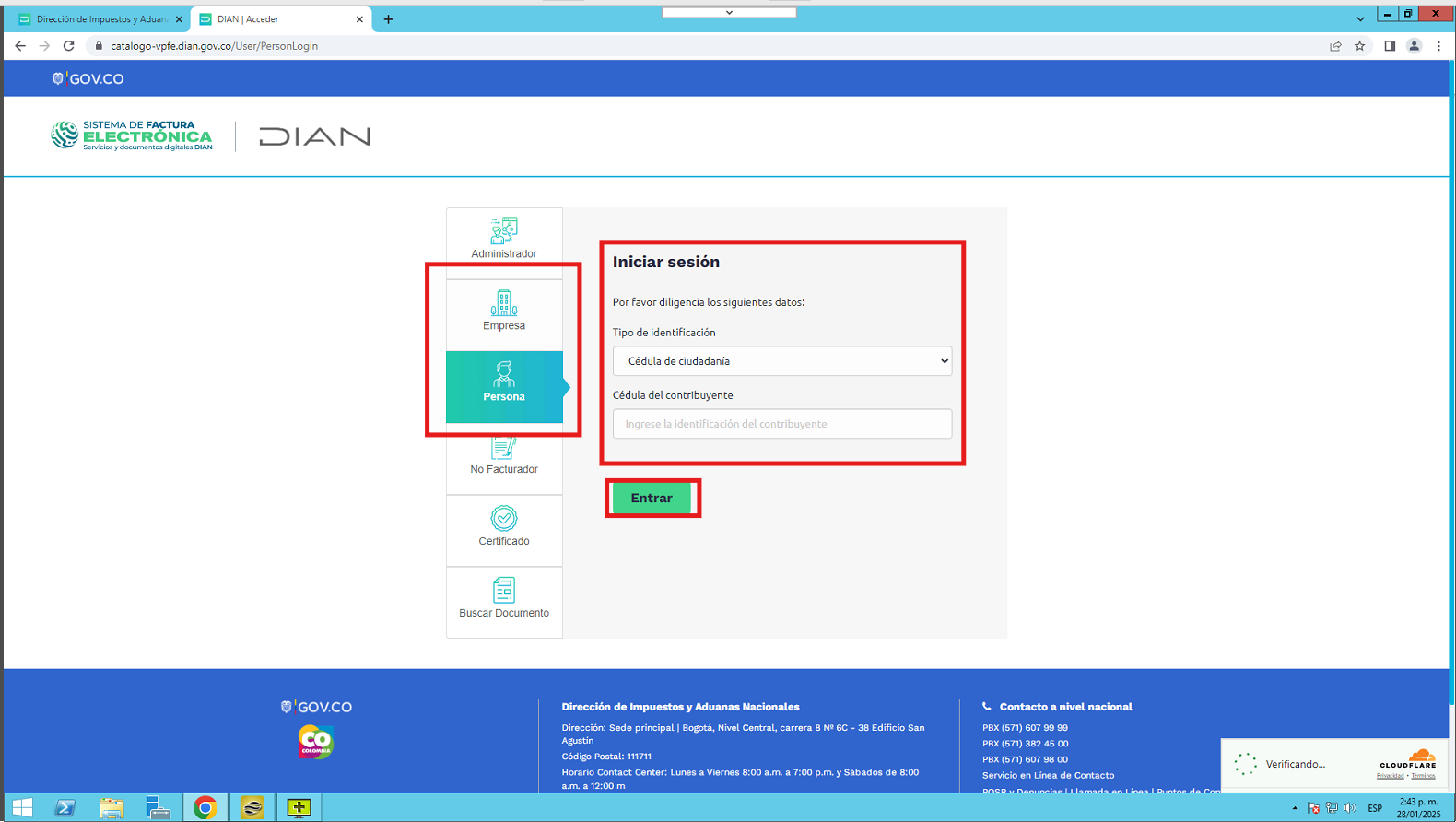
Task: Open Cloudflare Privacidad link
Action: [x=1390, y=776]
